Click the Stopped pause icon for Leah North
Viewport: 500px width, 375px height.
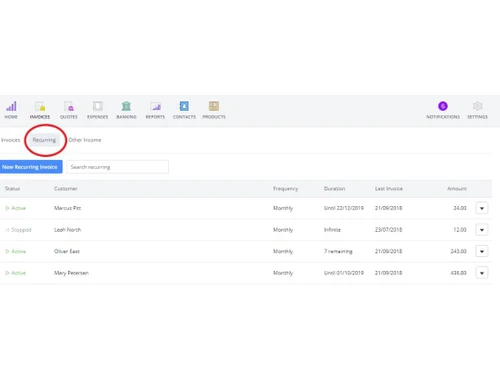click(7, 230)
